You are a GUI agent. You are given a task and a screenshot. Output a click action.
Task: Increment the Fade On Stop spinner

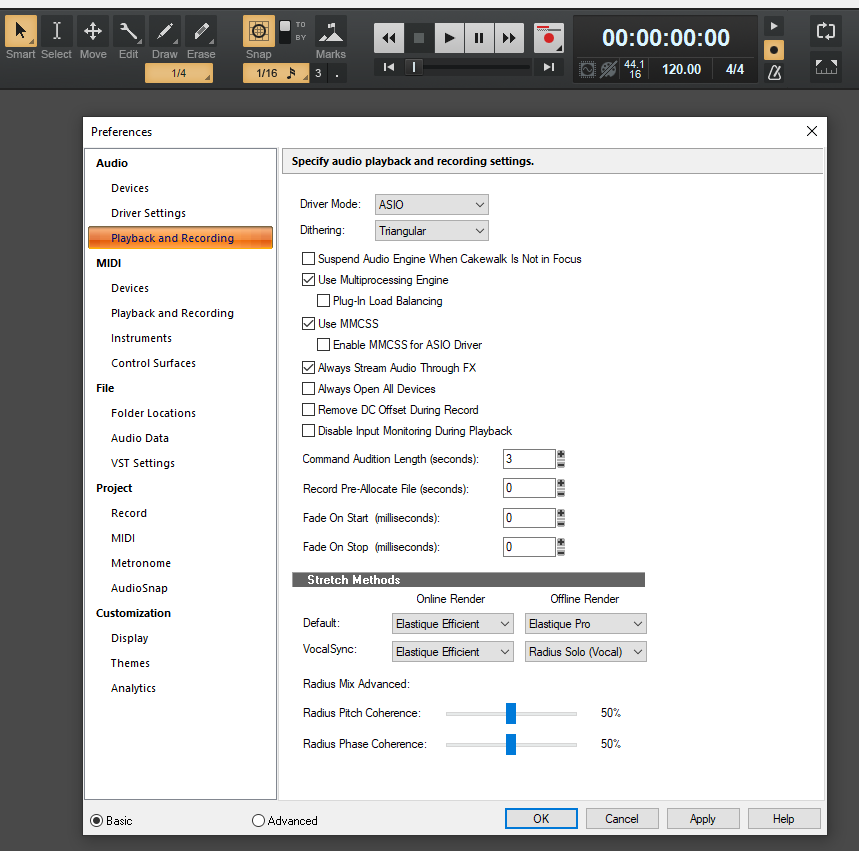(561, 542)
